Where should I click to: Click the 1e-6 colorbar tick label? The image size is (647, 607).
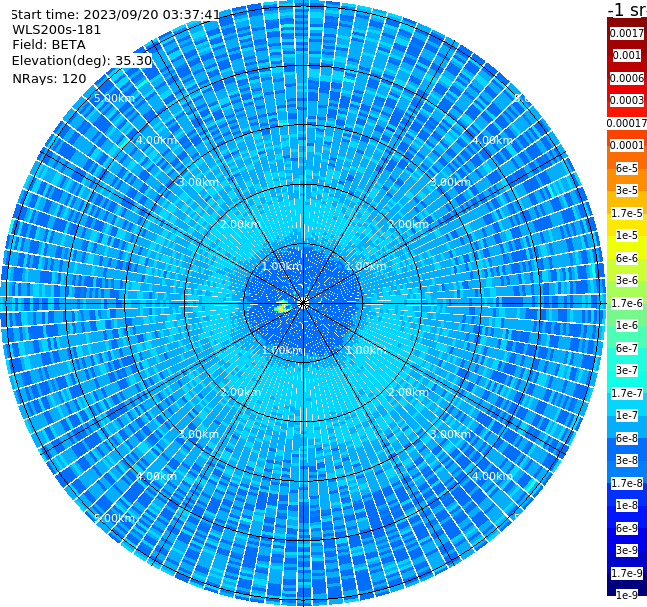[627, 325]
